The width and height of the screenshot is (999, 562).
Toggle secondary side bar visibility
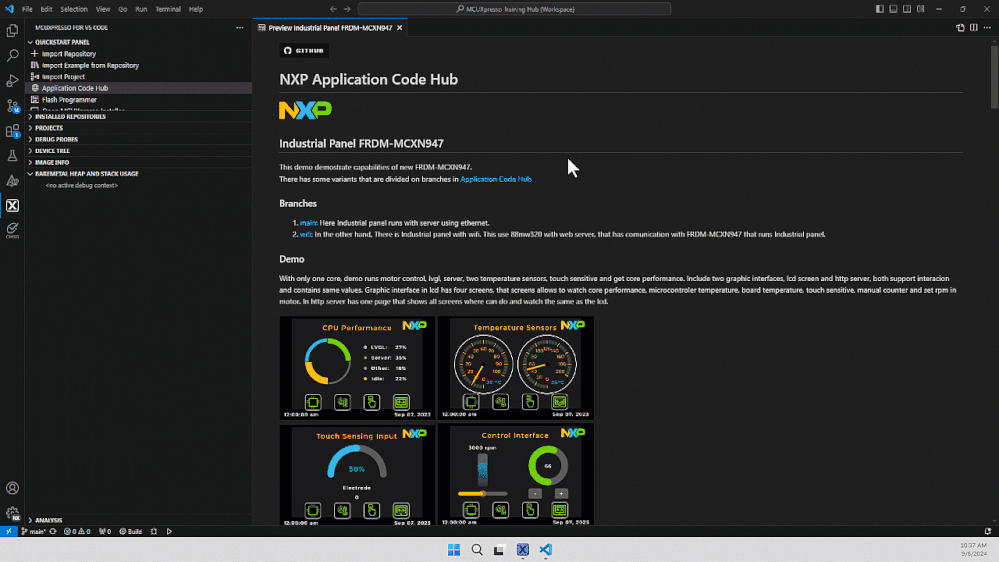[907, 9]
